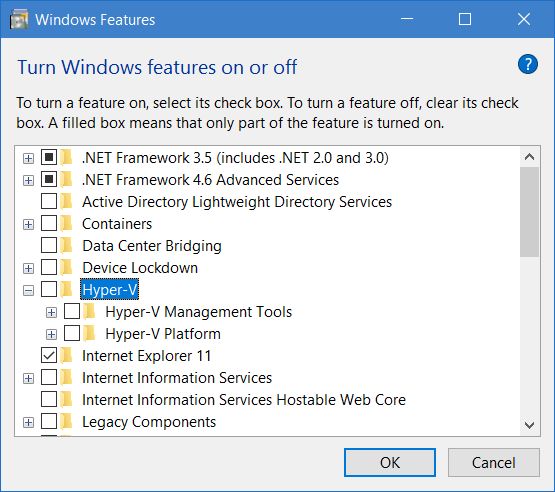
Task: Check the Hyper-V Management Tools checkbox
Action: click(x=72, y=311)
